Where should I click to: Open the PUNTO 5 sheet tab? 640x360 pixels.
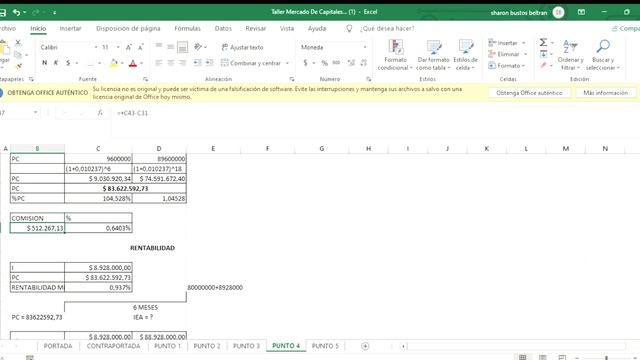point(325,346)
